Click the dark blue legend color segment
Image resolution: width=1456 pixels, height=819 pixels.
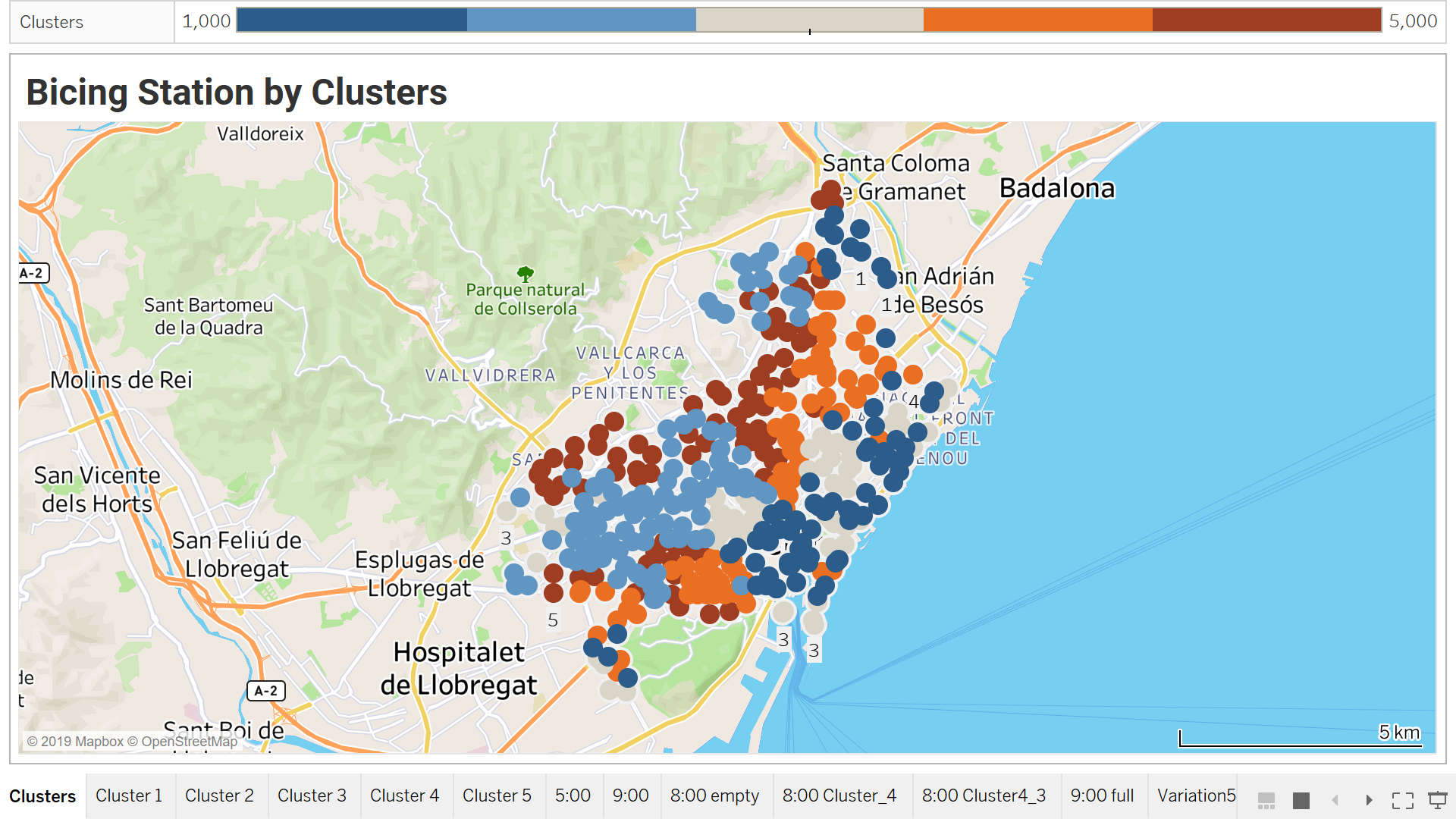pyautogui.click(x=352, y=20)
